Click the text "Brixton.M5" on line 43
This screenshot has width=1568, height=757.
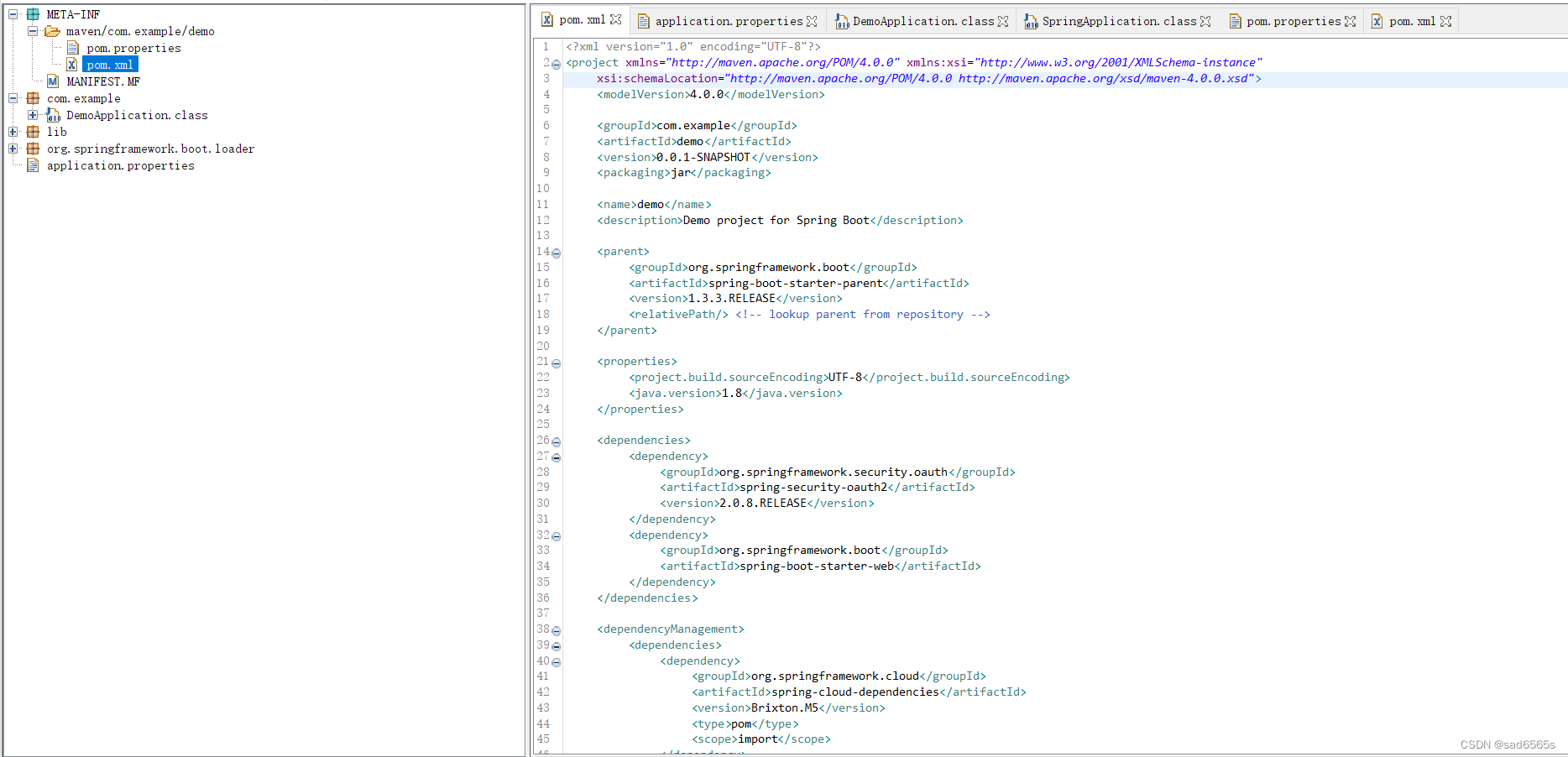tap(785, 707)
